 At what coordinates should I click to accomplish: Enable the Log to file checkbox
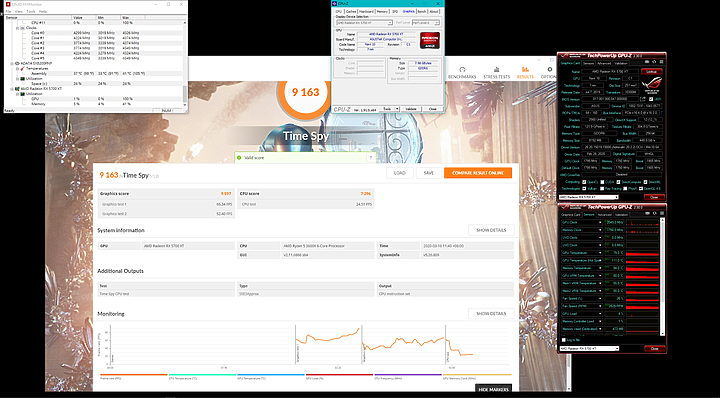563,340
